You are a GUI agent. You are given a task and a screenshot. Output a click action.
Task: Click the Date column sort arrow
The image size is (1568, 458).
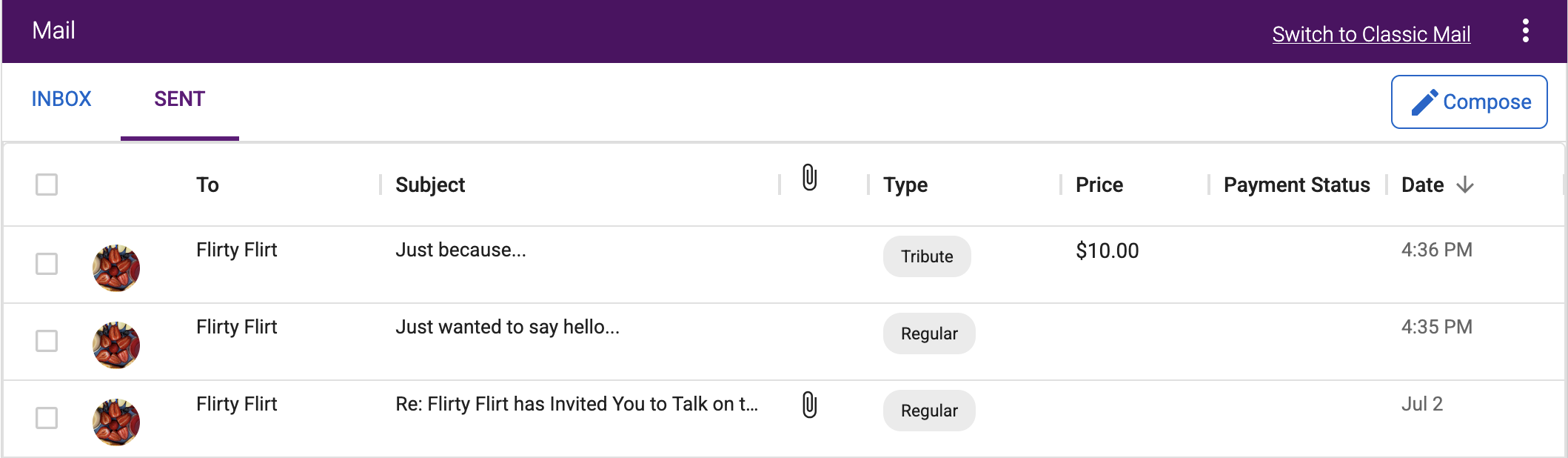[1464, 185]
